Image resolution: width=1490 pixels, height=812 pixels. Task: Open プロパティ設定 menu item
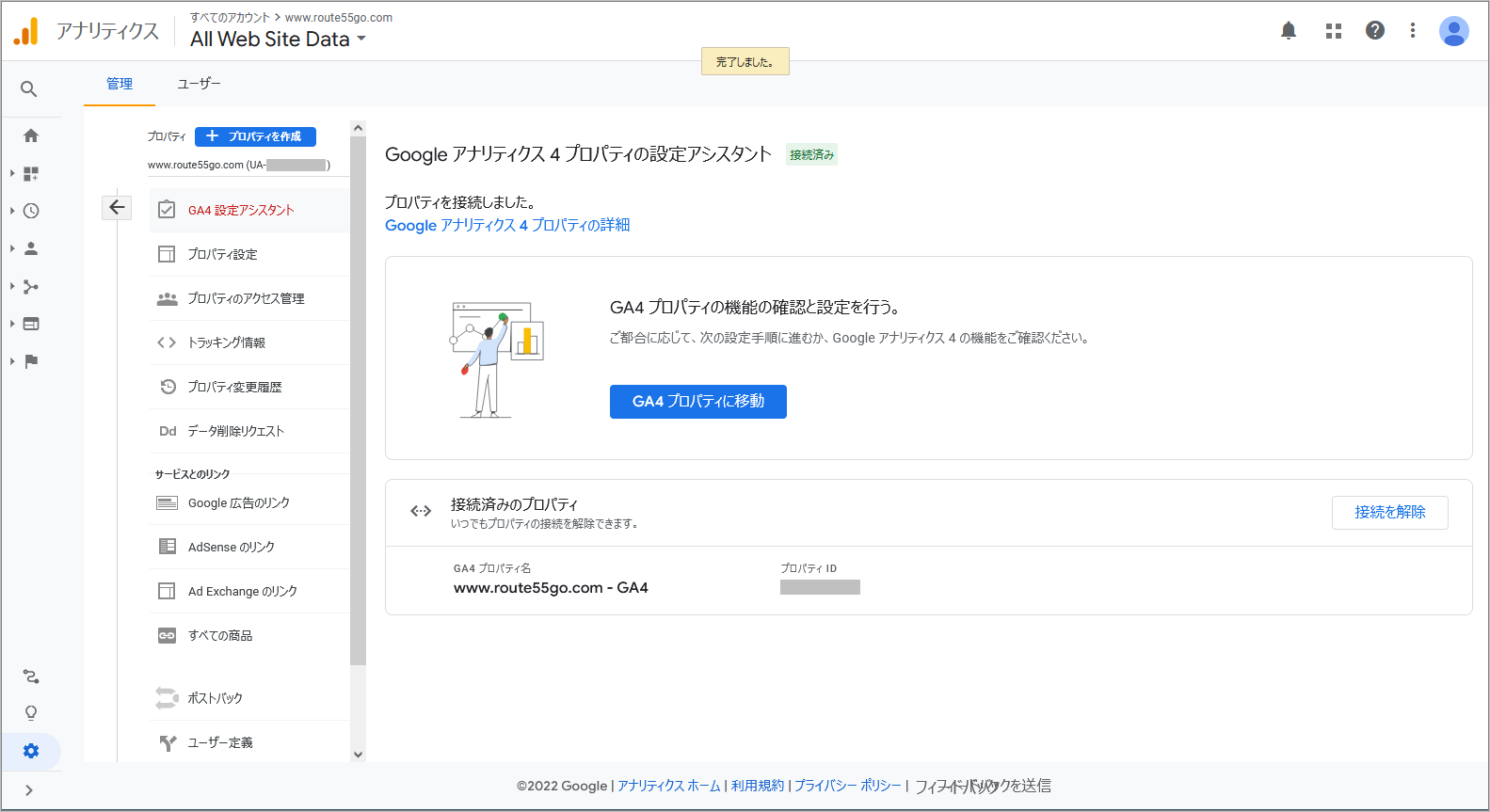pos(249,254)
